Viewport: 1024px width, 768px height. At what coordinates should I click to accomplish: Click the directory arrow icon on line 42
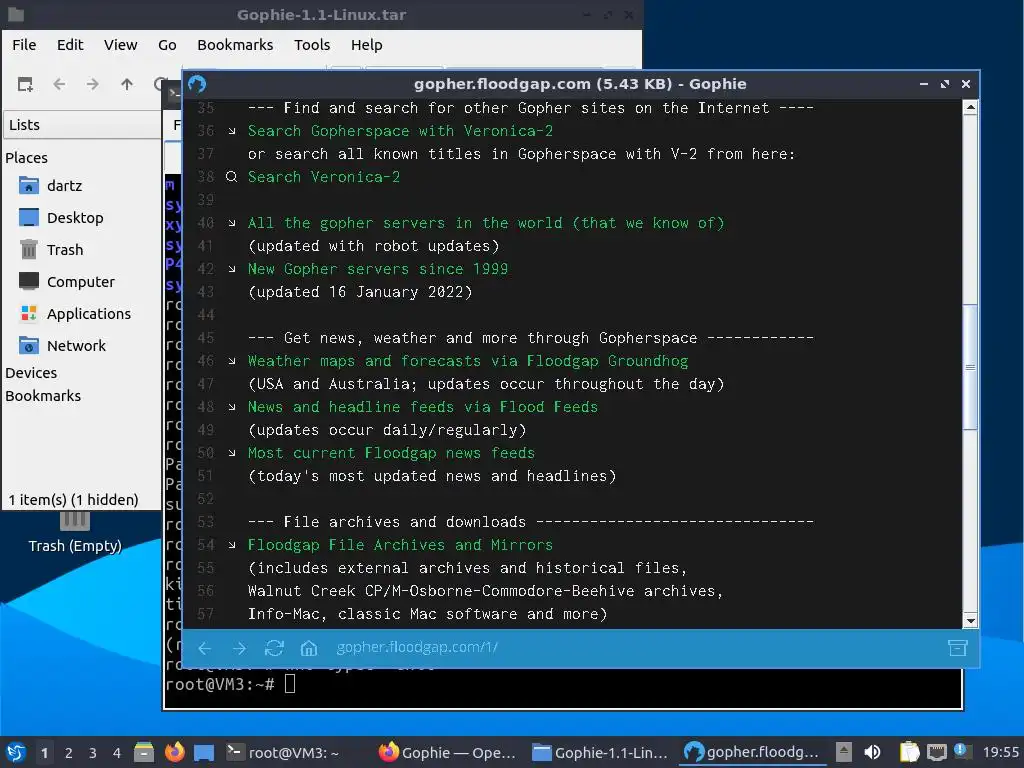tap(232, 269)
